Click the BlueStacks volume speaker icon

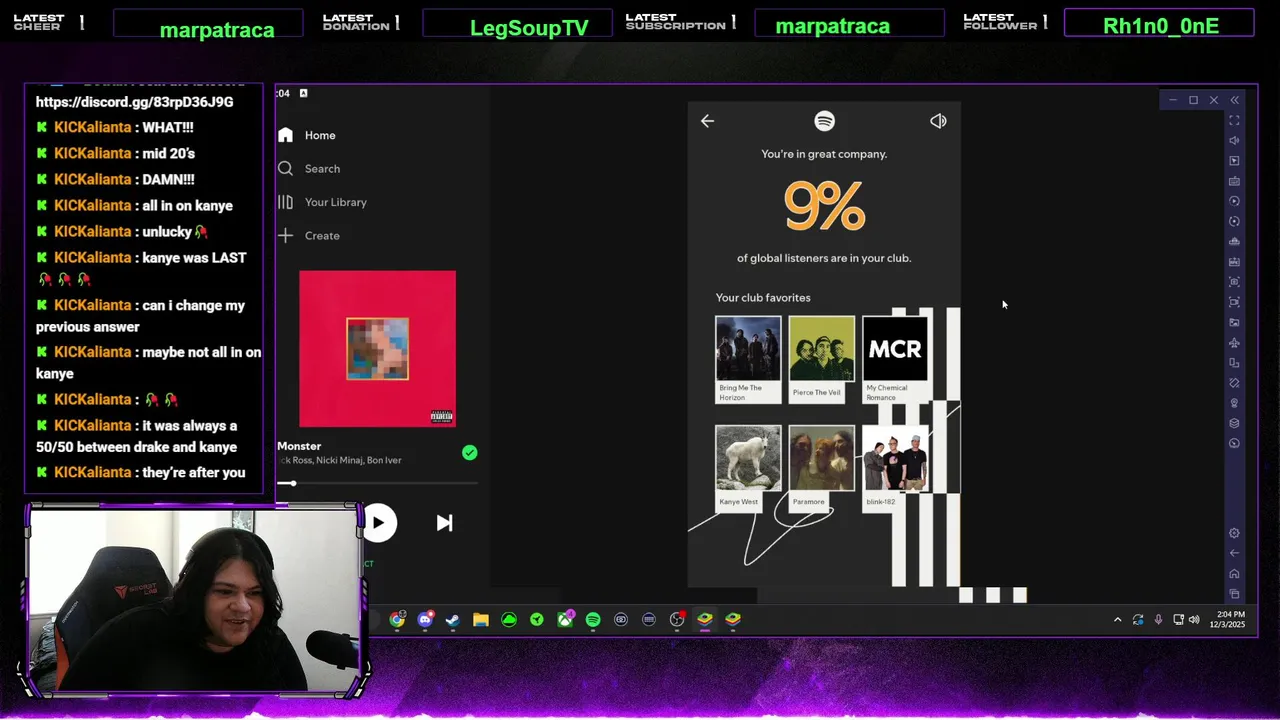pyautogui.click(x=1234, y=140)
